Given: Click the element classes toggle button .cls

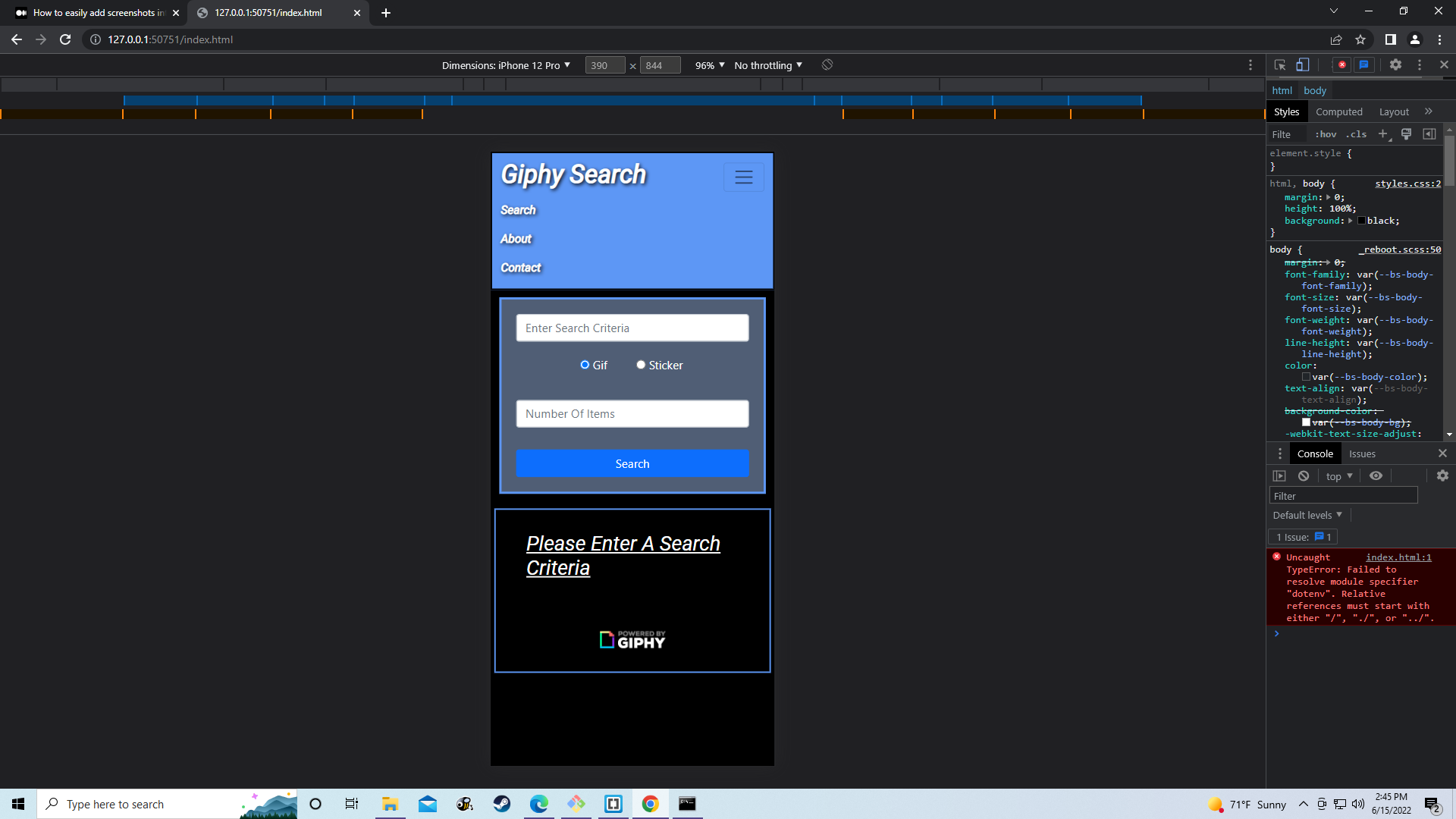Looking at the screenshot, I should coord(1357,134).
